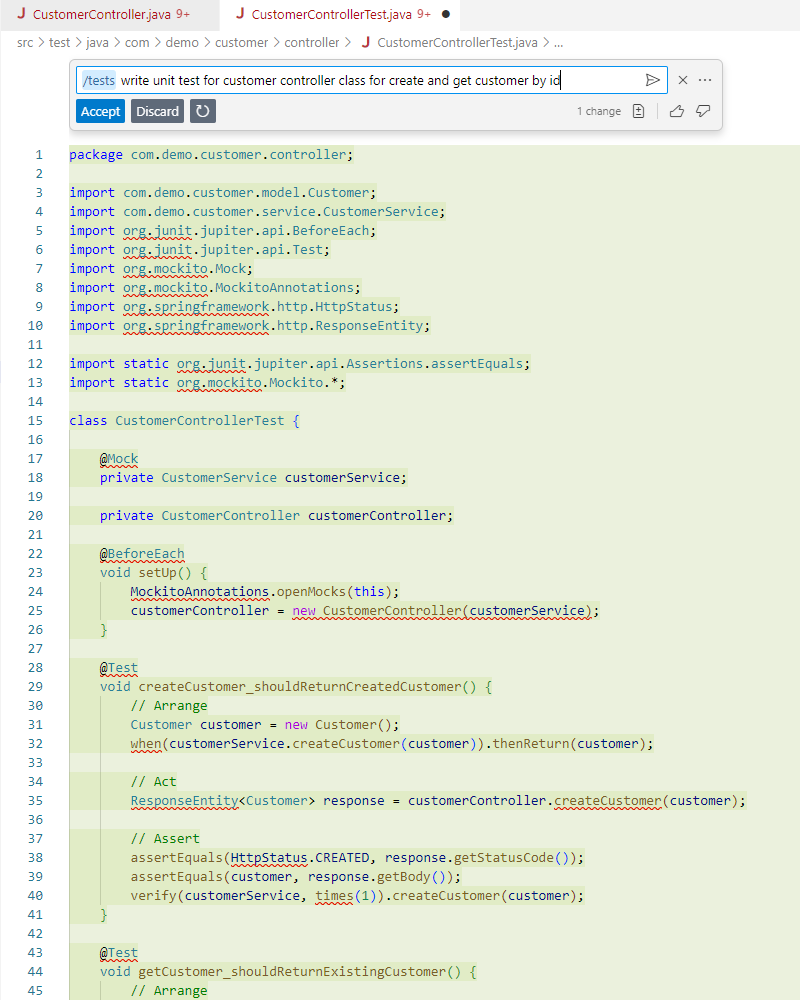Click the ResponseEntity import on line 10

click(249, 326)
